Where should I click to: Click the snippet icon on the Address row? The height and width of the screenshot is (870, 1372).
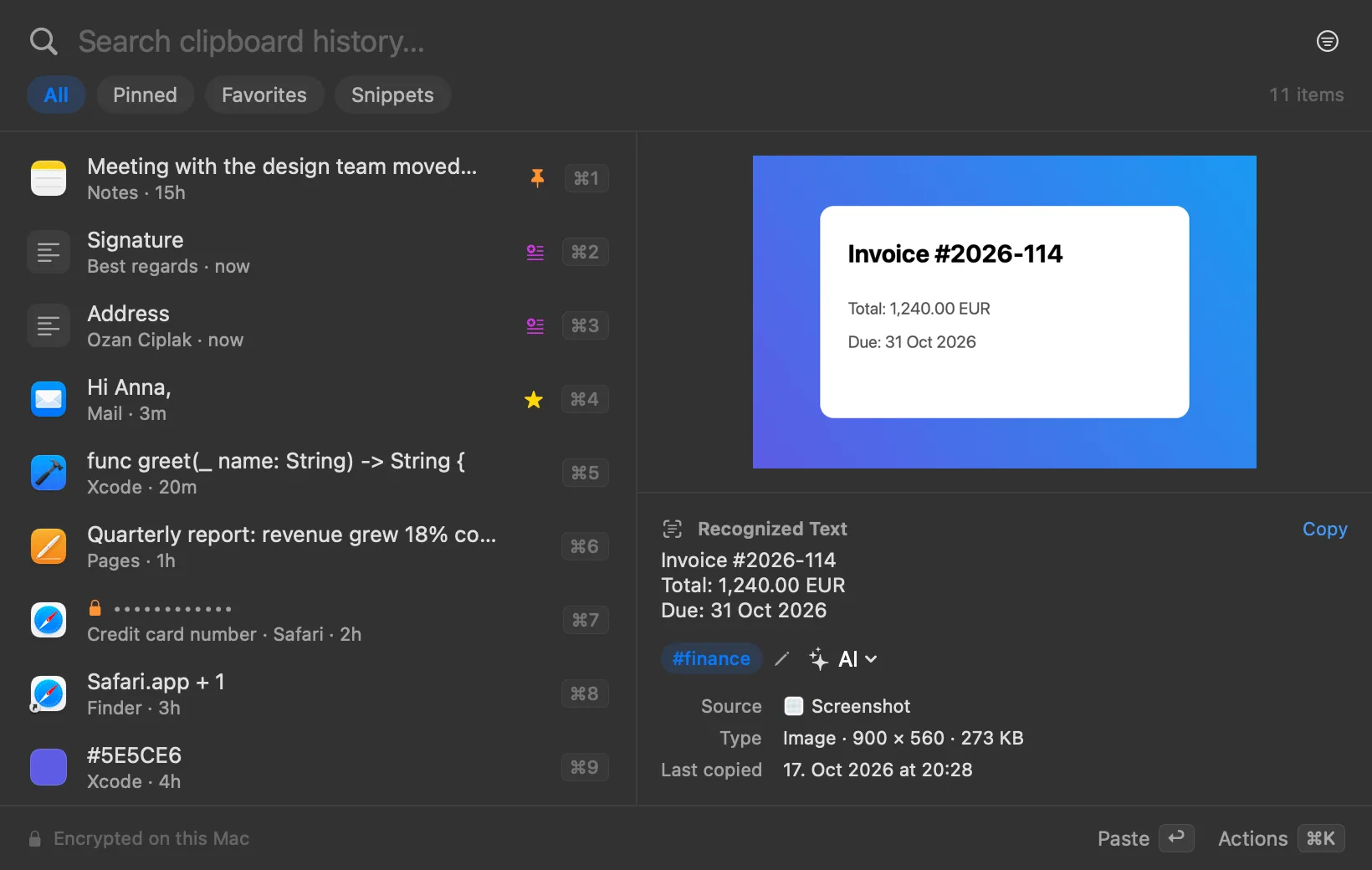pos(535,325)
